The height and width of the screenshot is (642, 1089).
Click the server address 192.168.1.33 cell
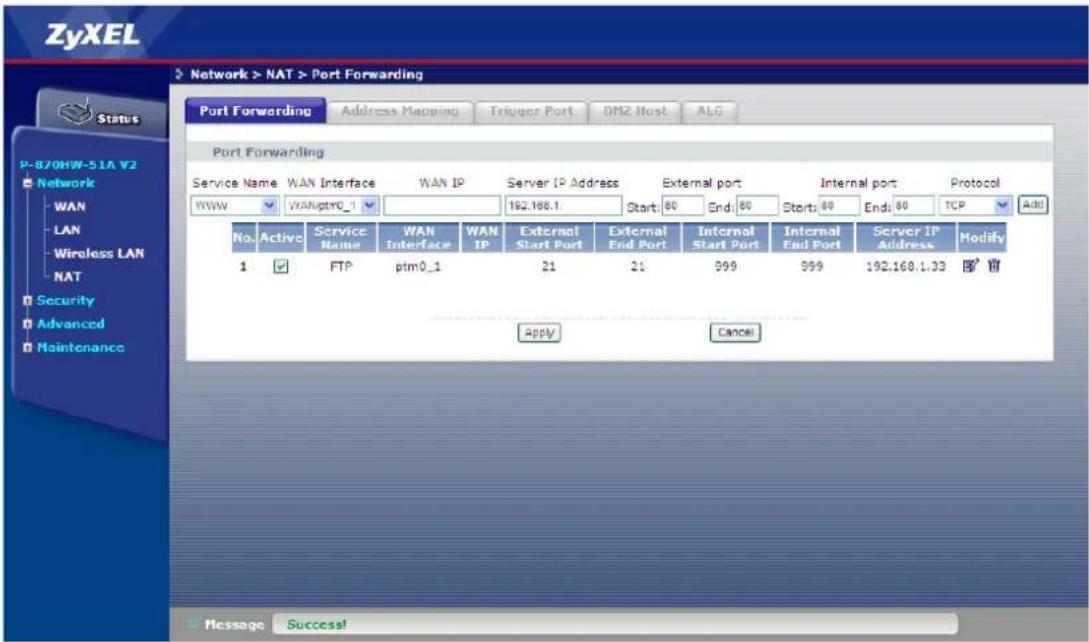click(906, 266)
